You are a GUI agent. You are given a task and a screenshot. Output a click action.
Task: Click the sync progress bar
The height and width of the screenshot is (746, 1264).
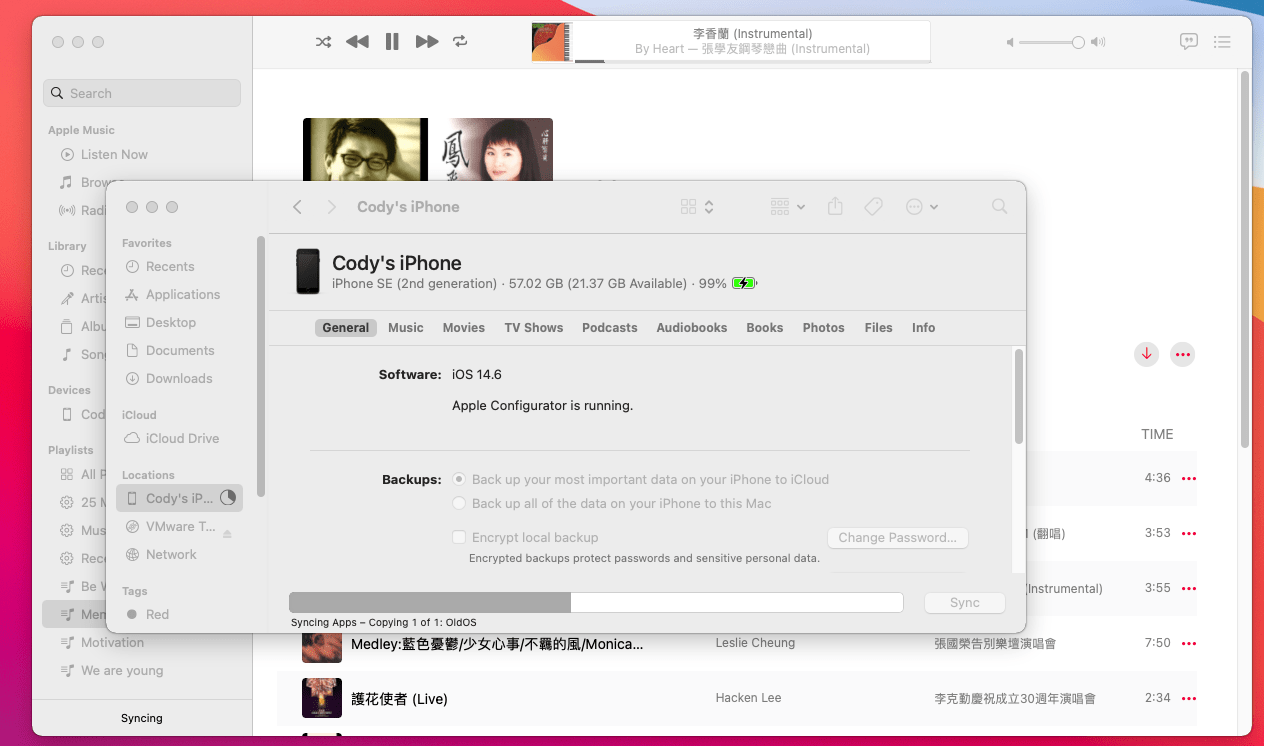click(x=596, y=602)
